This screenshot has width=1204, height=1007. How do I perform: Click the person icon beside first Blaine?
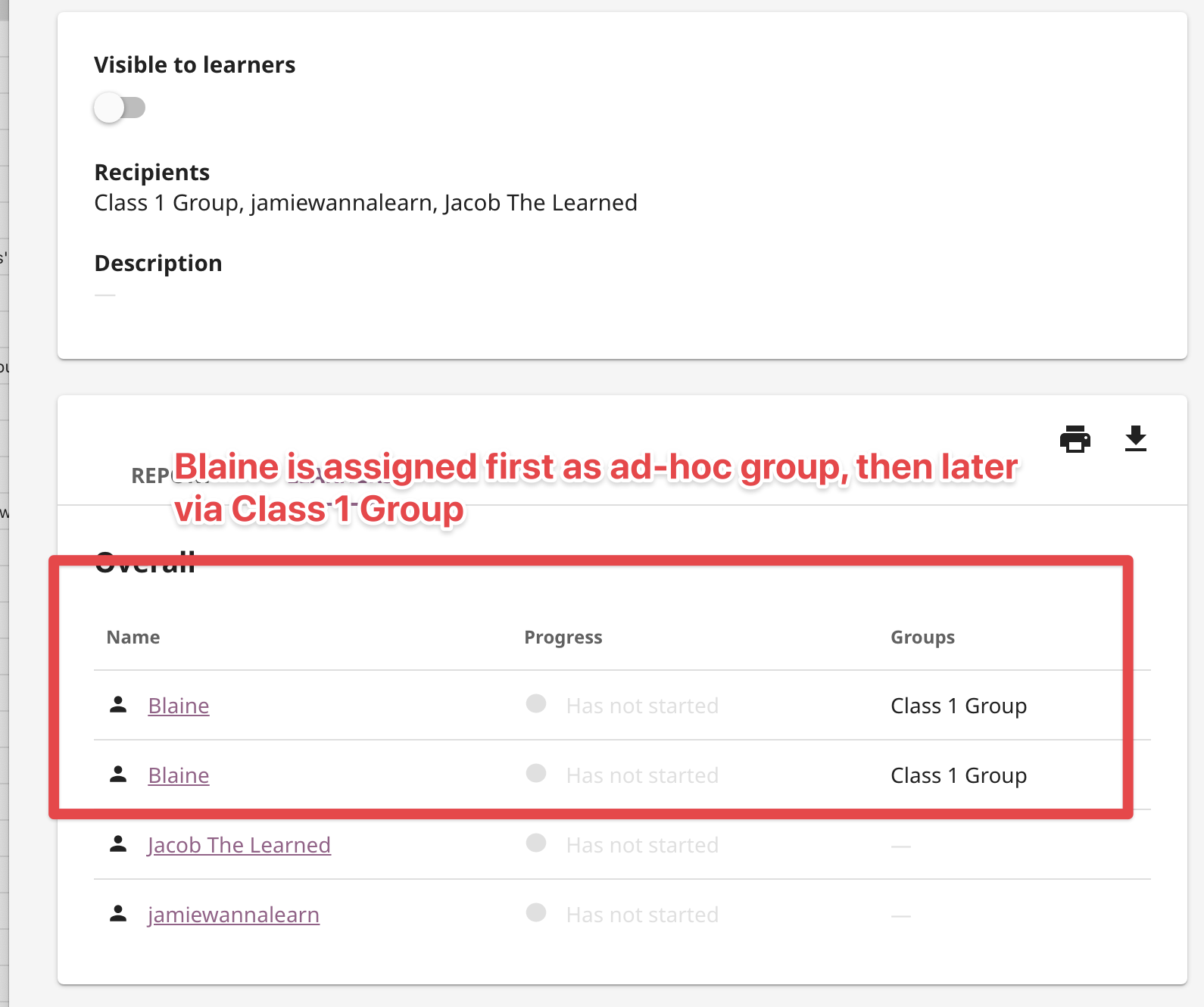118,705
